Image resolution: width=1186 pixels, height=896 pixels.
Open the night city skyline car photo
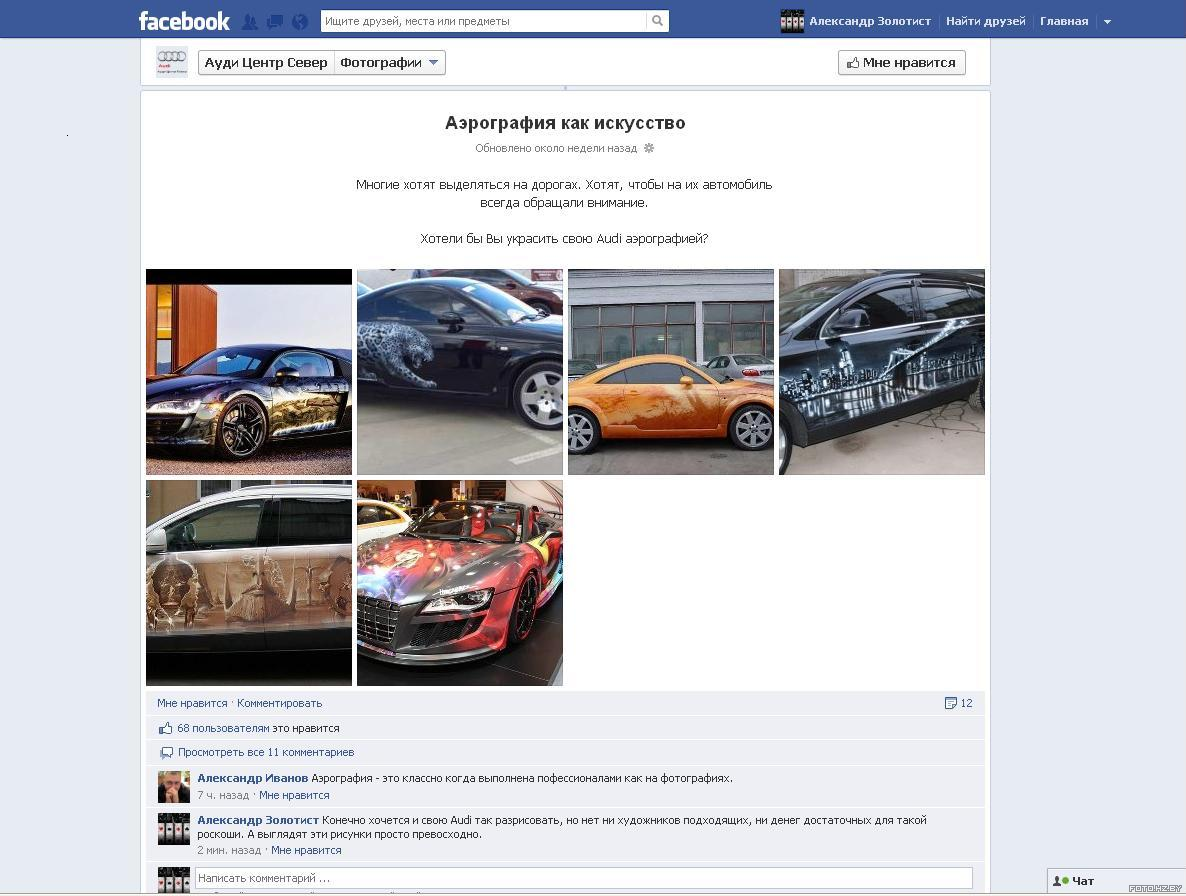pyautogui.click(x=882, y=372)
